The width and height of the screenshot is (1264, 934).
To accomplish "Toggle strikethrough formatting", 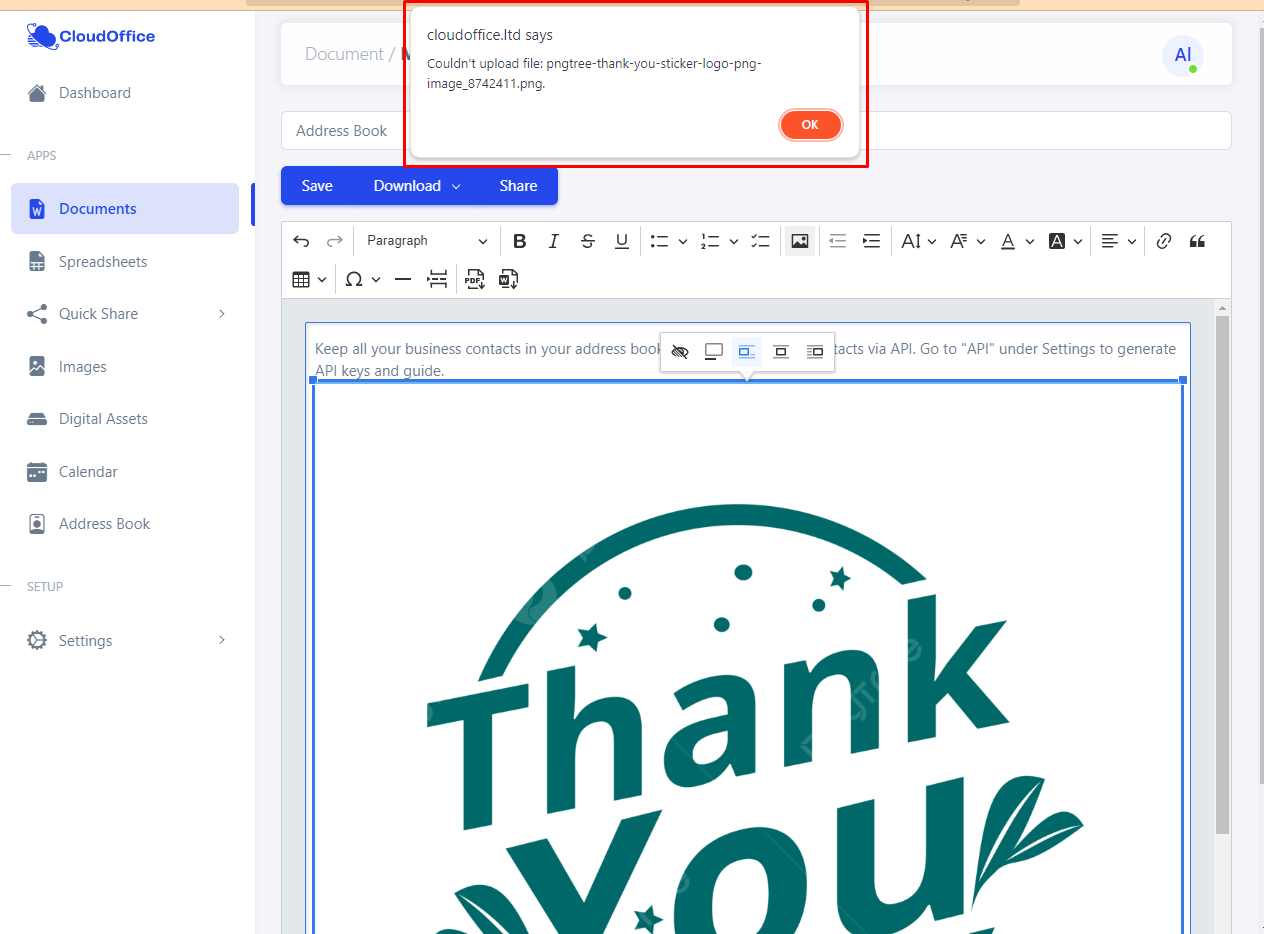I will point(588,241).
